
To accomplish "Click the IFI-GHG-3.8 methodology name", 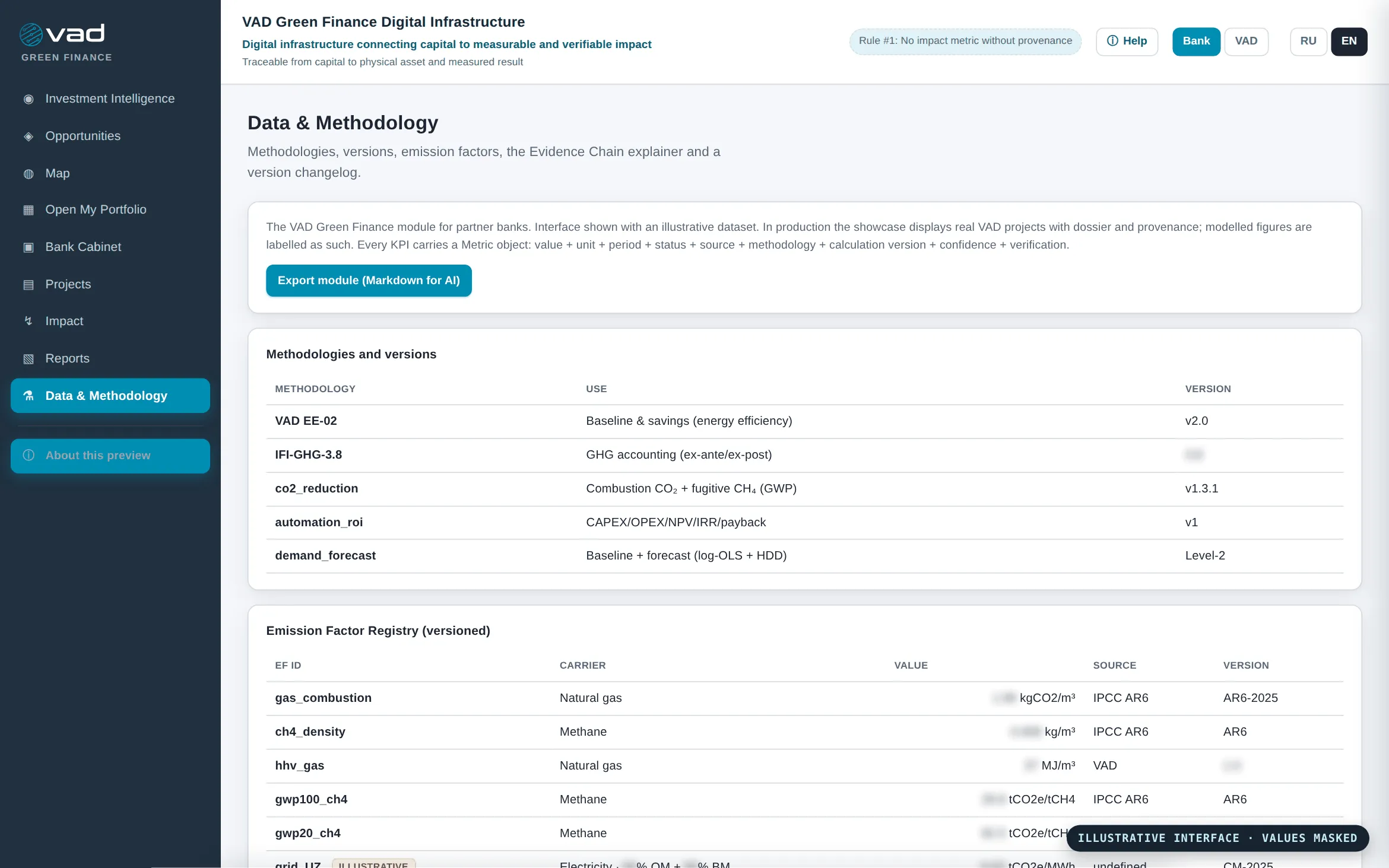I will [x=308, y=455].
